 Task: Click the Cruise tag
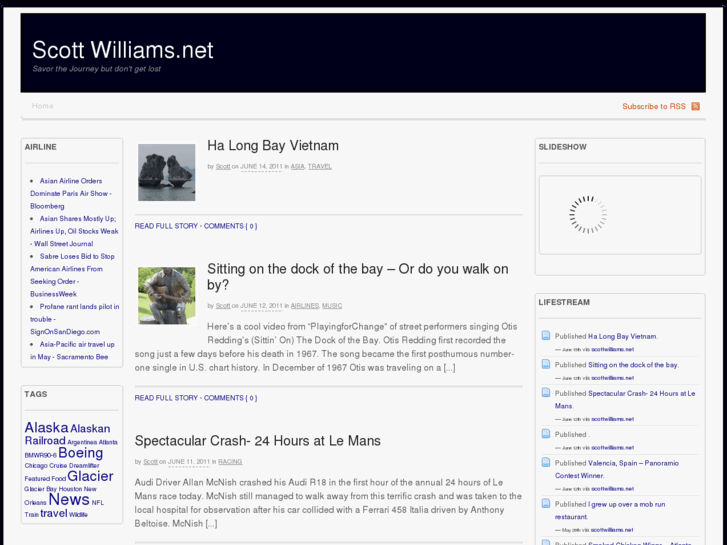coord(58,466)
